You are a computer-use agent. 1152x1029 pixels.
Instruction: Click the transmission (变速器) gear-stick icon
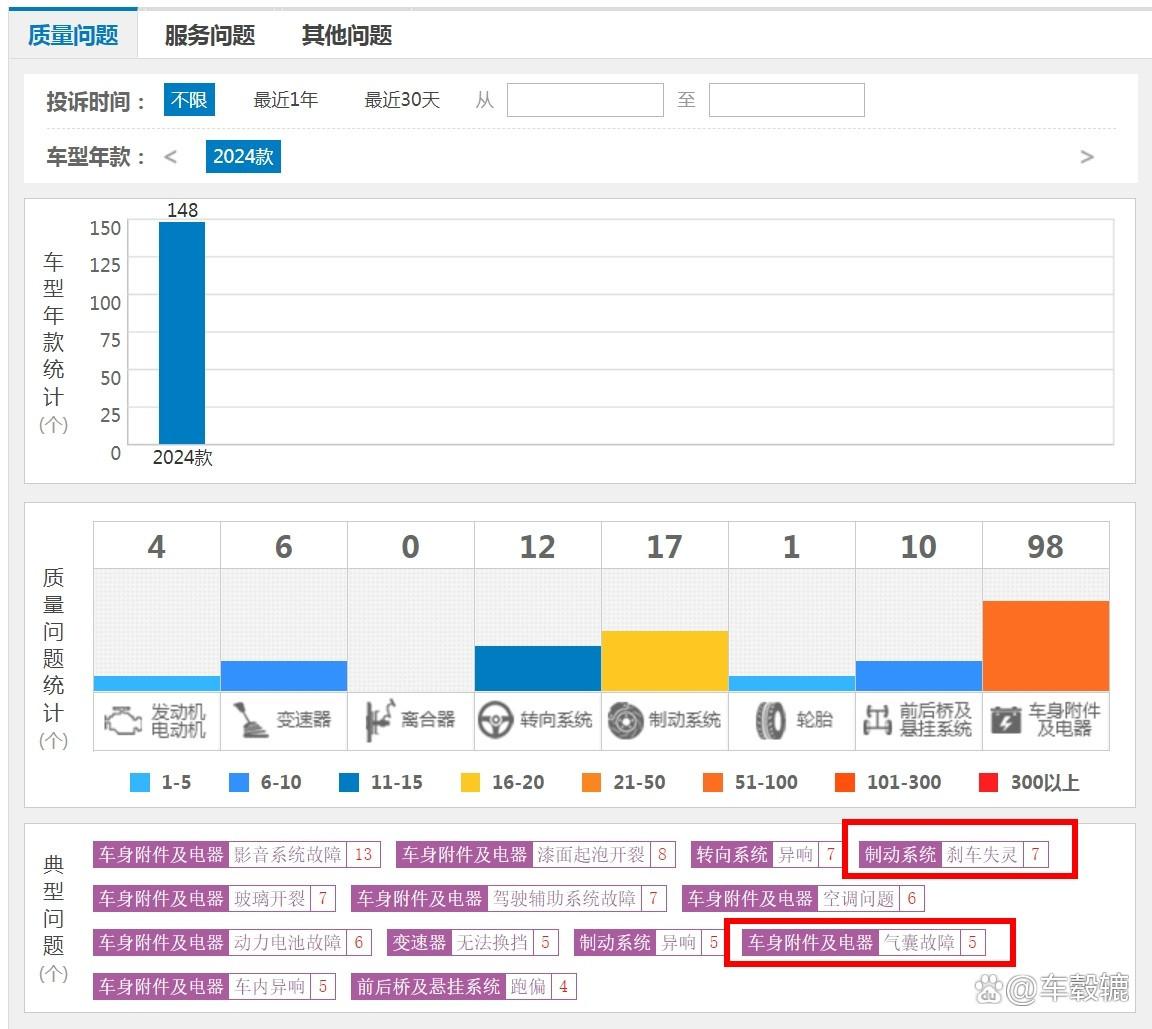(x=251, y=721)
